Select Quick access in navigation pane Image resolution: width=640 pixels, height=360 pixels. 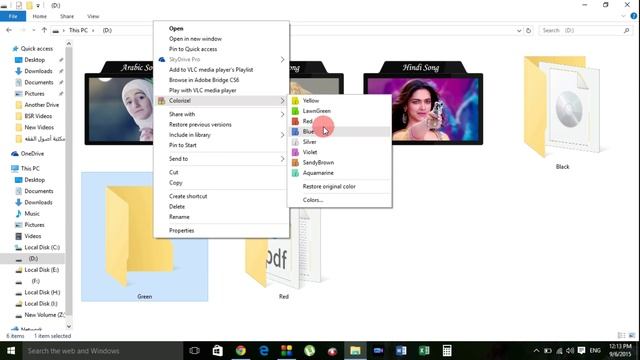pos(37,49)
